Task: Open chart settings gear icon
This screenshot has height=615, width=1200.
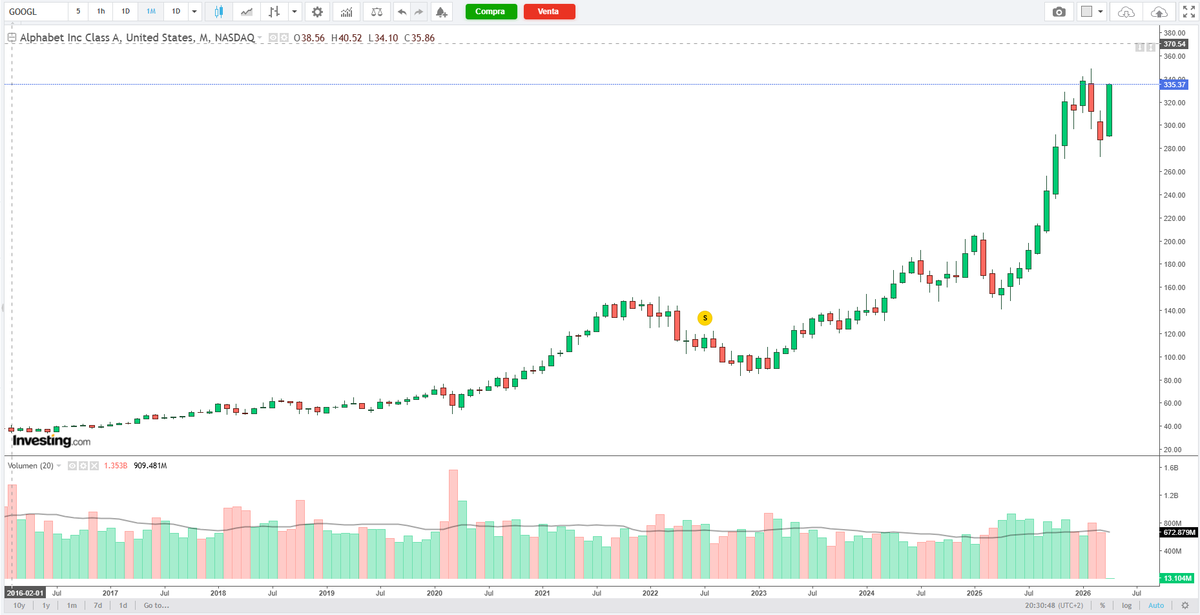Action: click(x=317, y=12)
